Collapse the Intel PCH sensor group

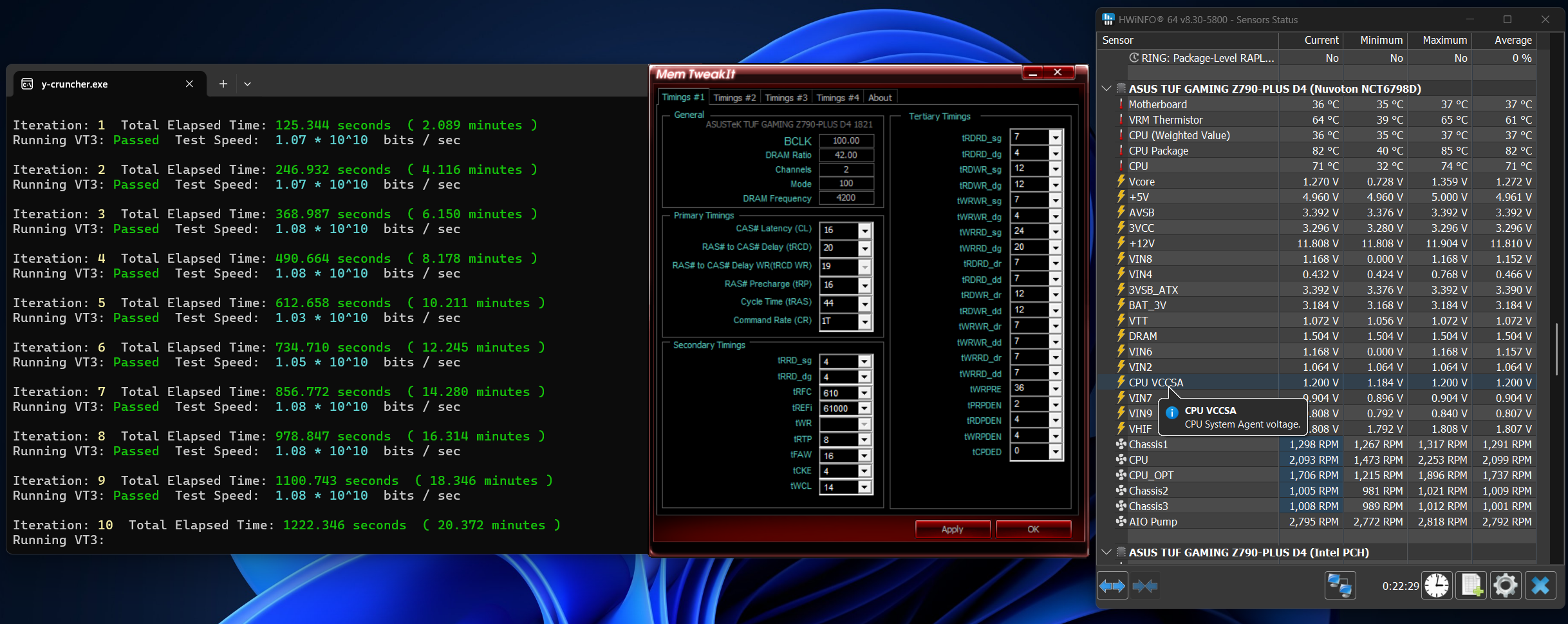(1106, 553)
